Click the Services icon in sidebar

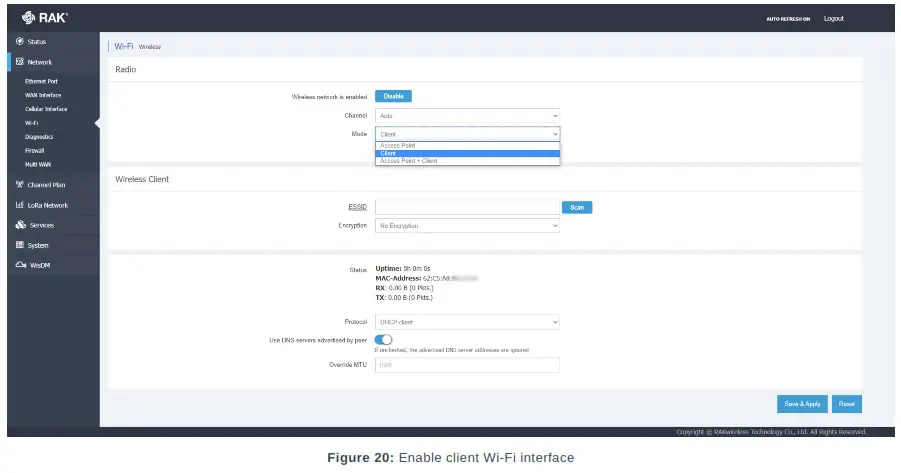pyautogui.click(x=21, y=225)
